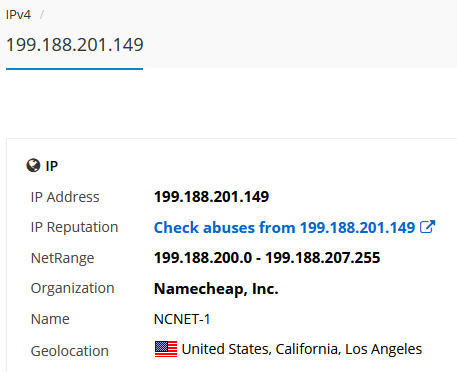457x372 pixels.
Task: Open Check abuses from 199.188.201.149 link
Action: point(284,228)
